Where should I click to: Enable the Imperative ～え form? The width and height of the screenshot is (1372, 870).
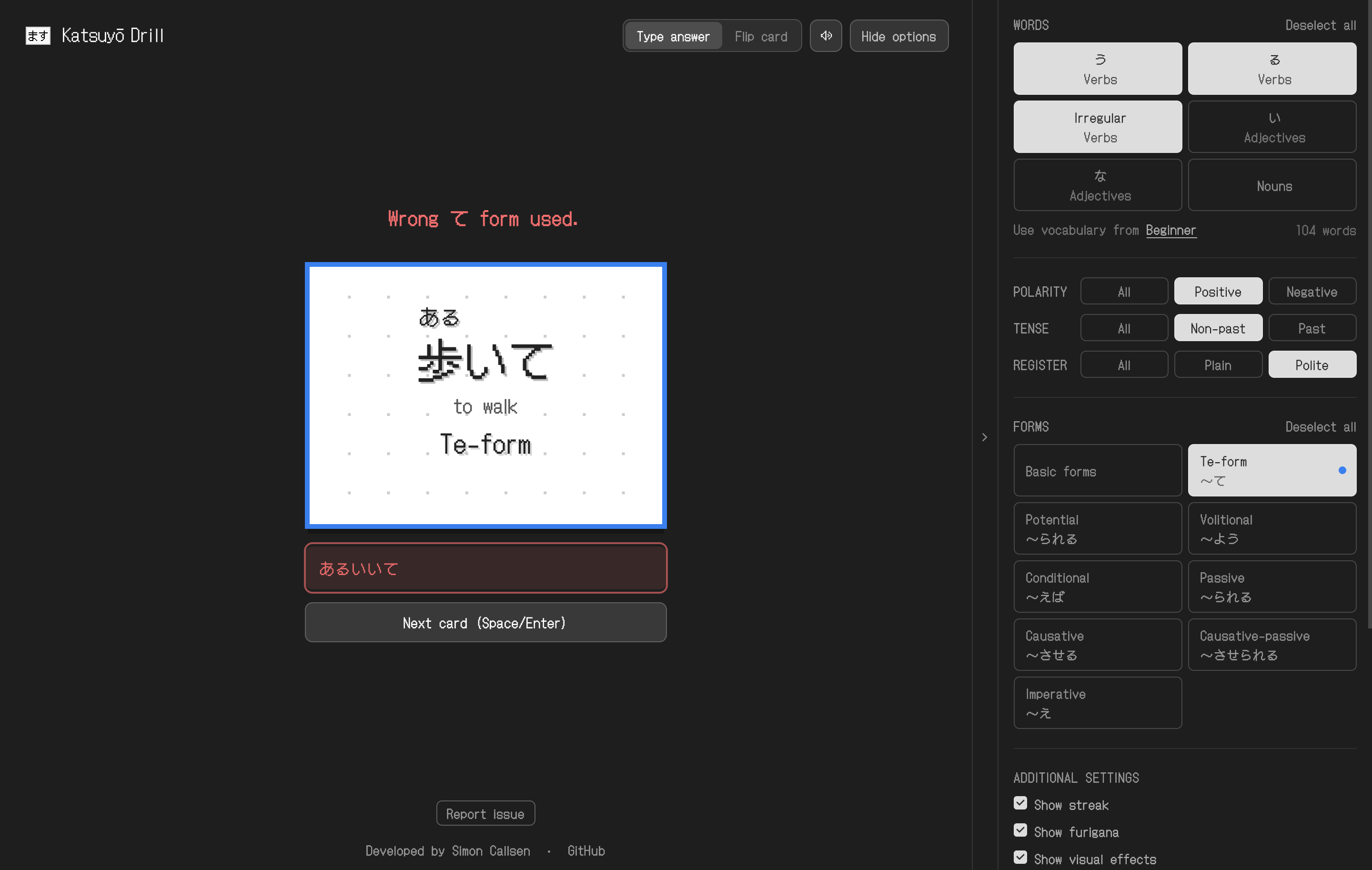[x=1098, y=703]
